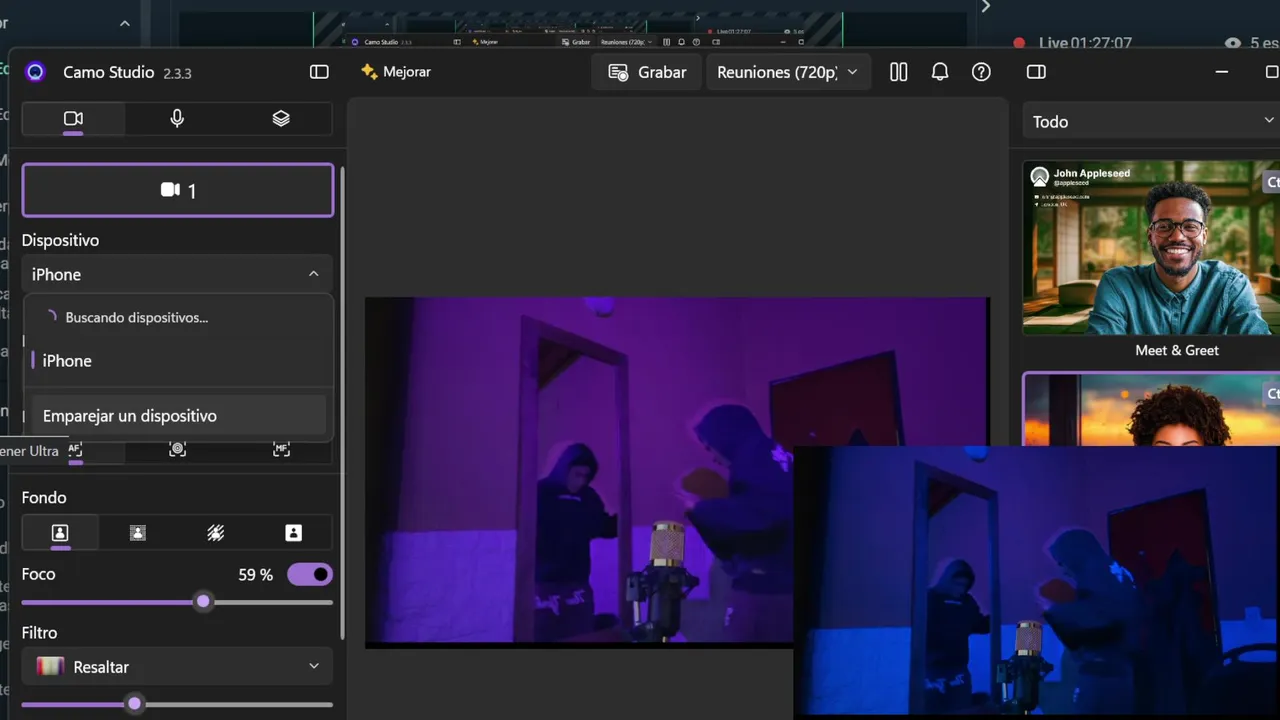Image resolution: width=1280 pixels, height=720 pixels.
Task: Select the Meet & Greet template thumbnail
Action: (x=1151, y=248)
